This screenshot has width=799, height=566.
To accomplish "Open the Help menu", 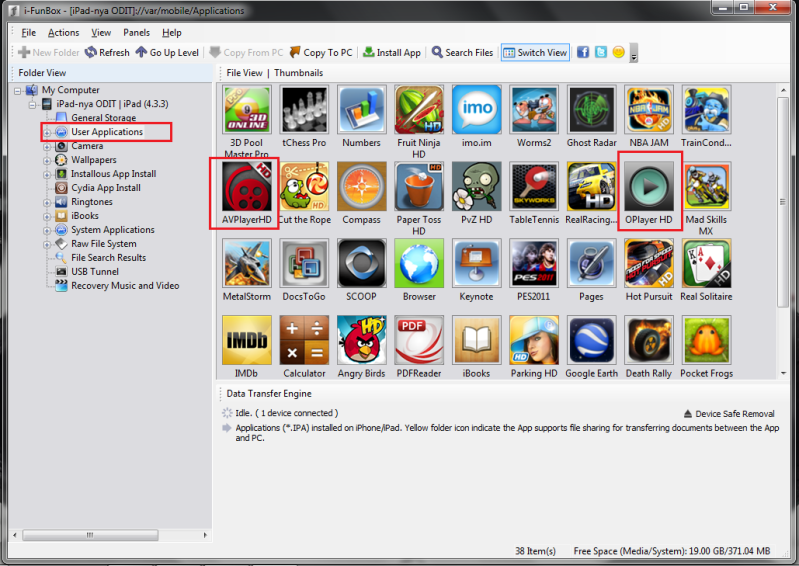I will click(x=172, y=33).
